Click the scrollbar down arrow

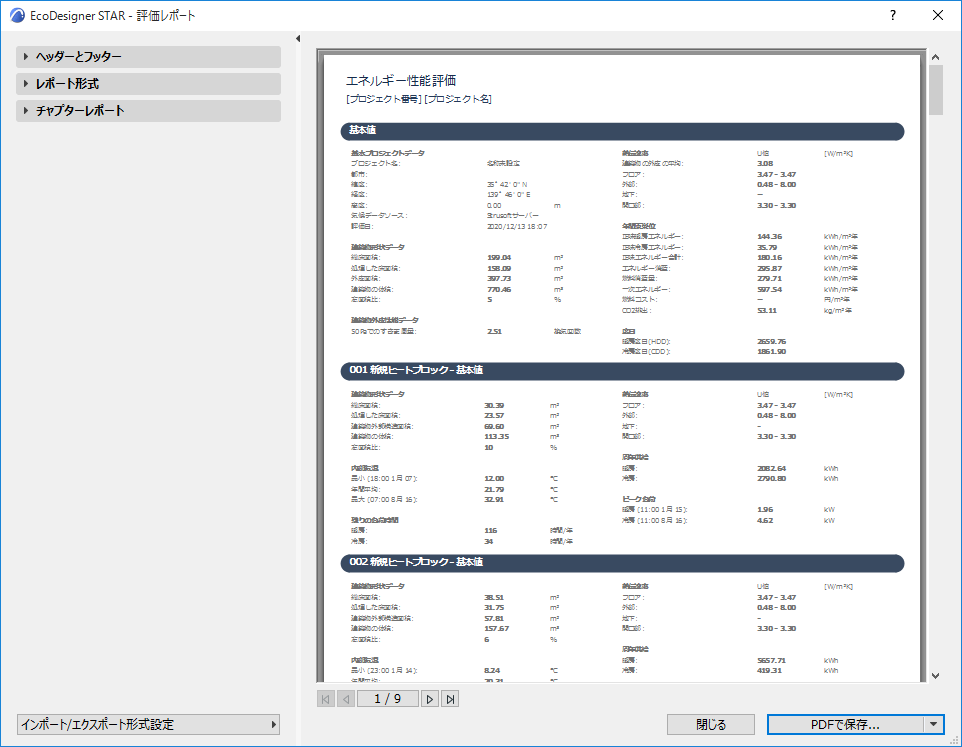(x=936, y=676)
